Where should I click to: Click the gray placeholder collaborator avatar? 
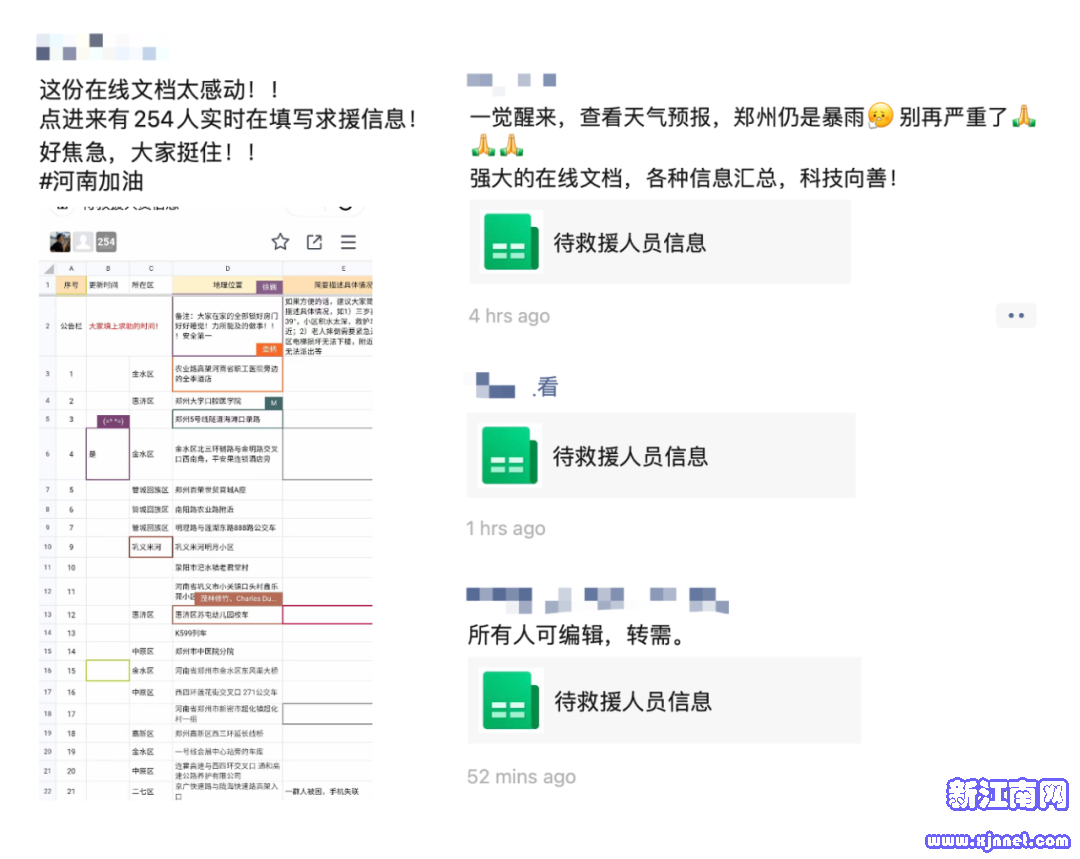point(83,242)
